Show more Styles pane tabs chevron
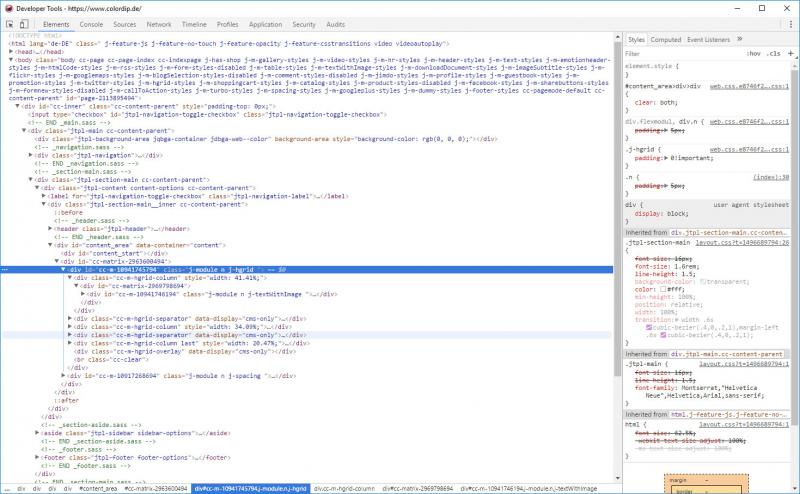 coord(739,39)
